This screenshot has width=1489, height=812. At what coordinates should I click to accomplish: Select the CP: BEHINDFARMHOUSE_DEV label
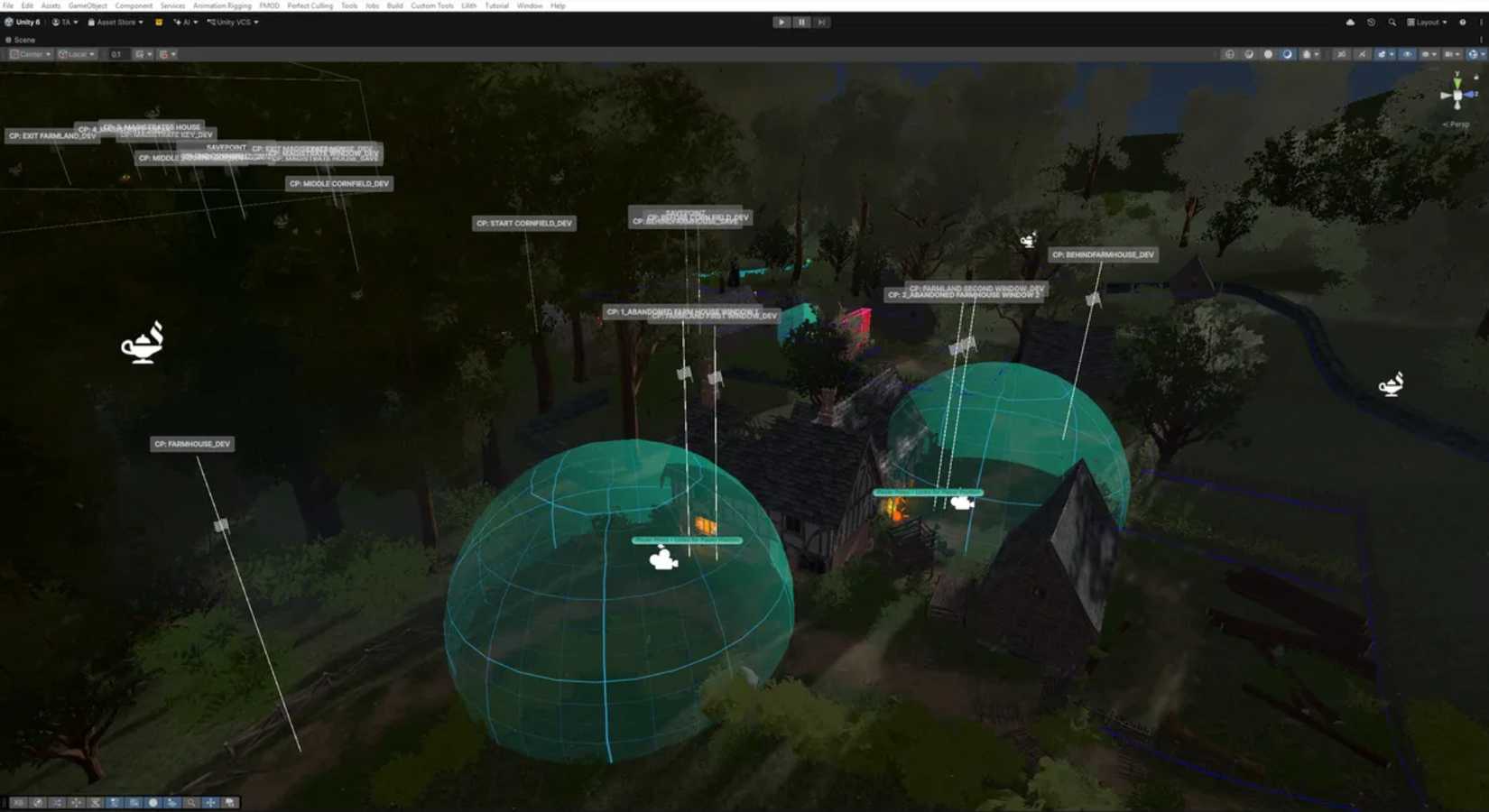tap(1103, 254)
